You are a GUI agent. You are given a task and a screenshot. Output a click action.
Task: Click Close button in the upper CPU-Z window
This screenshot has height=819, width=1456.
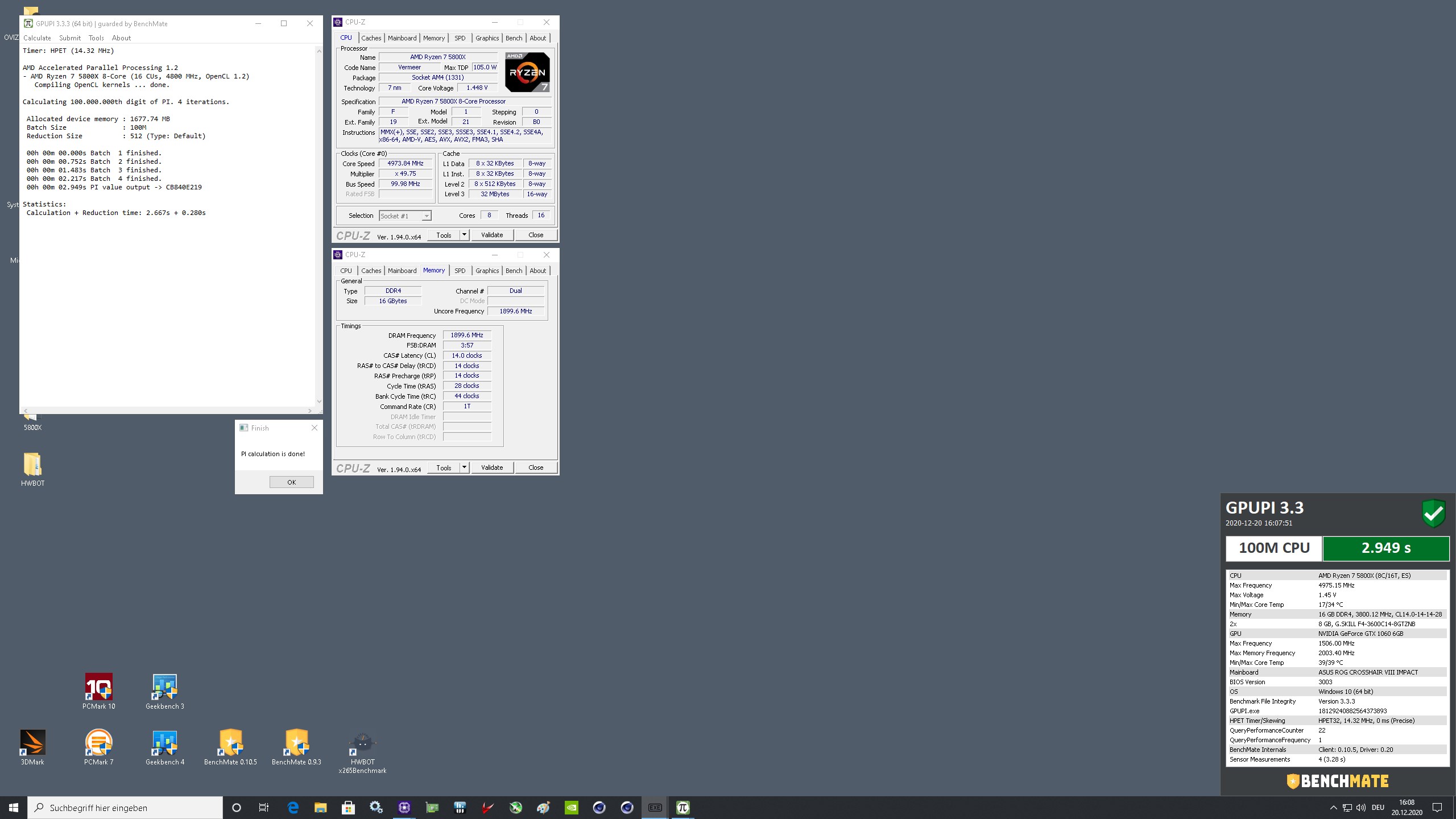[x=536, y=235]
